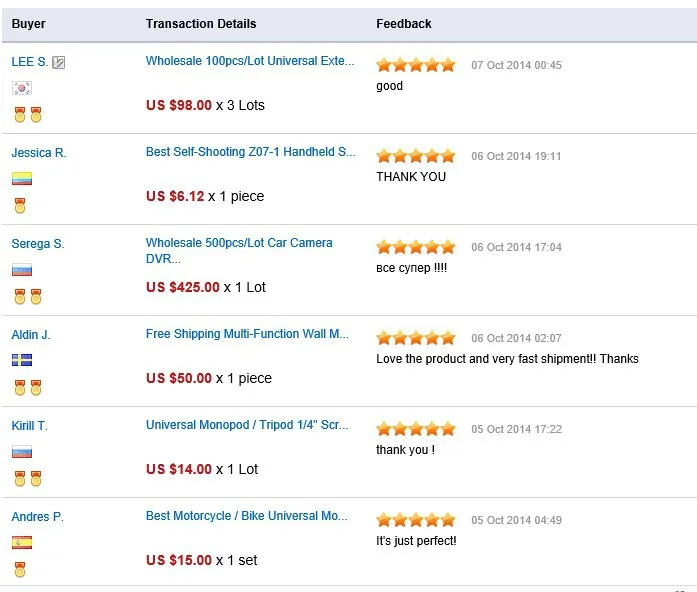The image size is (697, 592).
Task: Open buyer profile LEE S.
Action: (29, 62)
